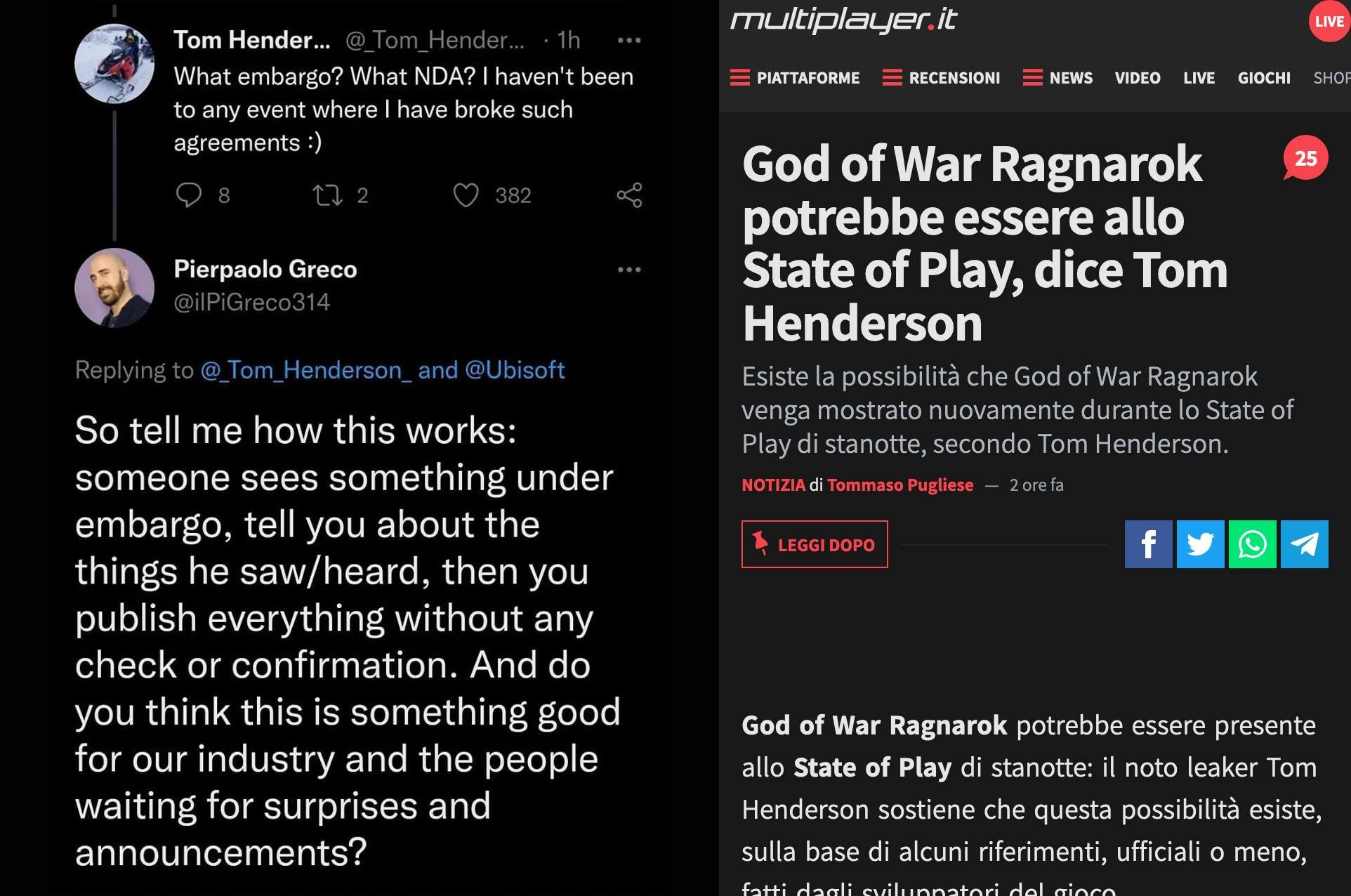Go to the Giochi section

[x=1264, y=77]
